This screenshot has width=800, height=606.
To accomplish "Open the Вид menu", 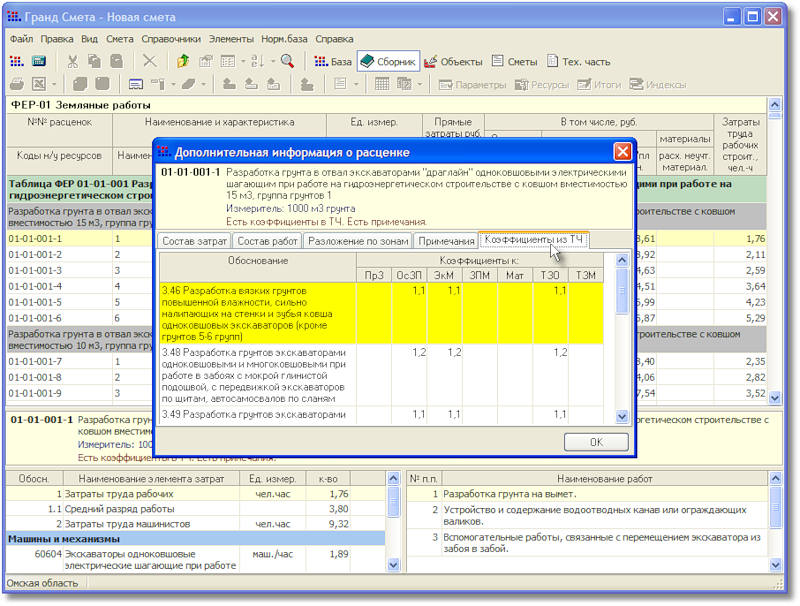I will tap(89, 39).
